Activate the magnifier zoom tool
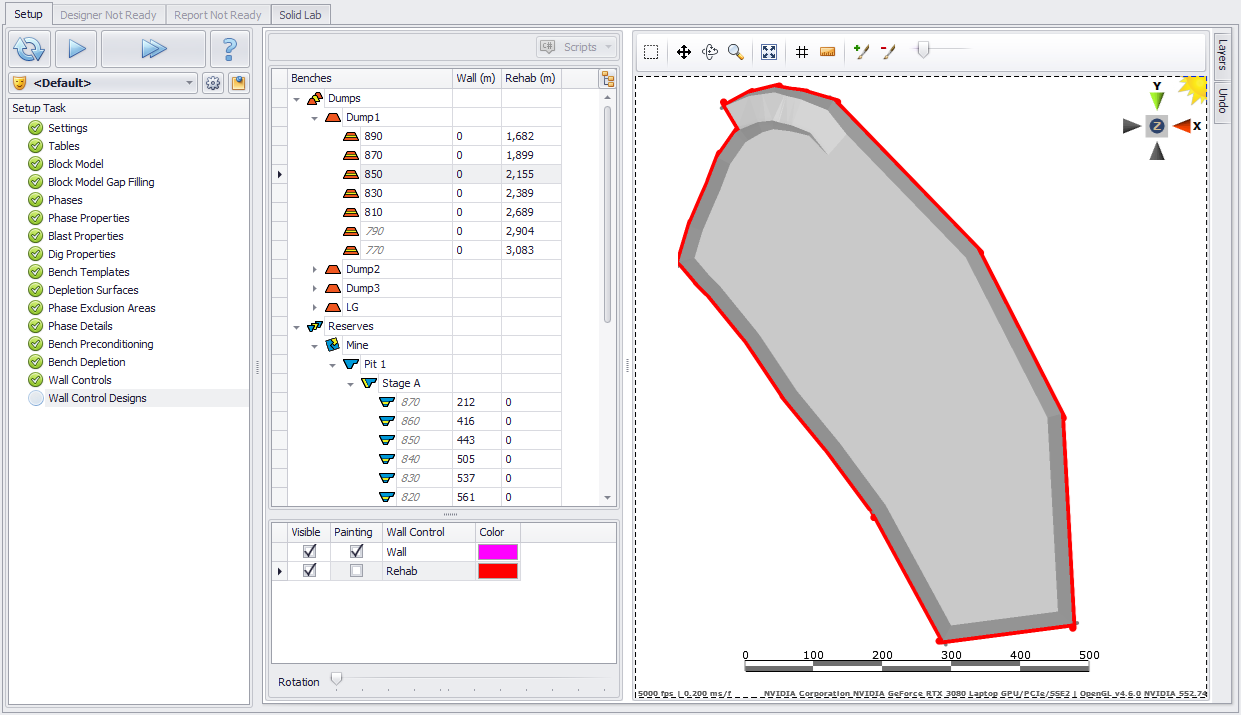 point(736,52)
